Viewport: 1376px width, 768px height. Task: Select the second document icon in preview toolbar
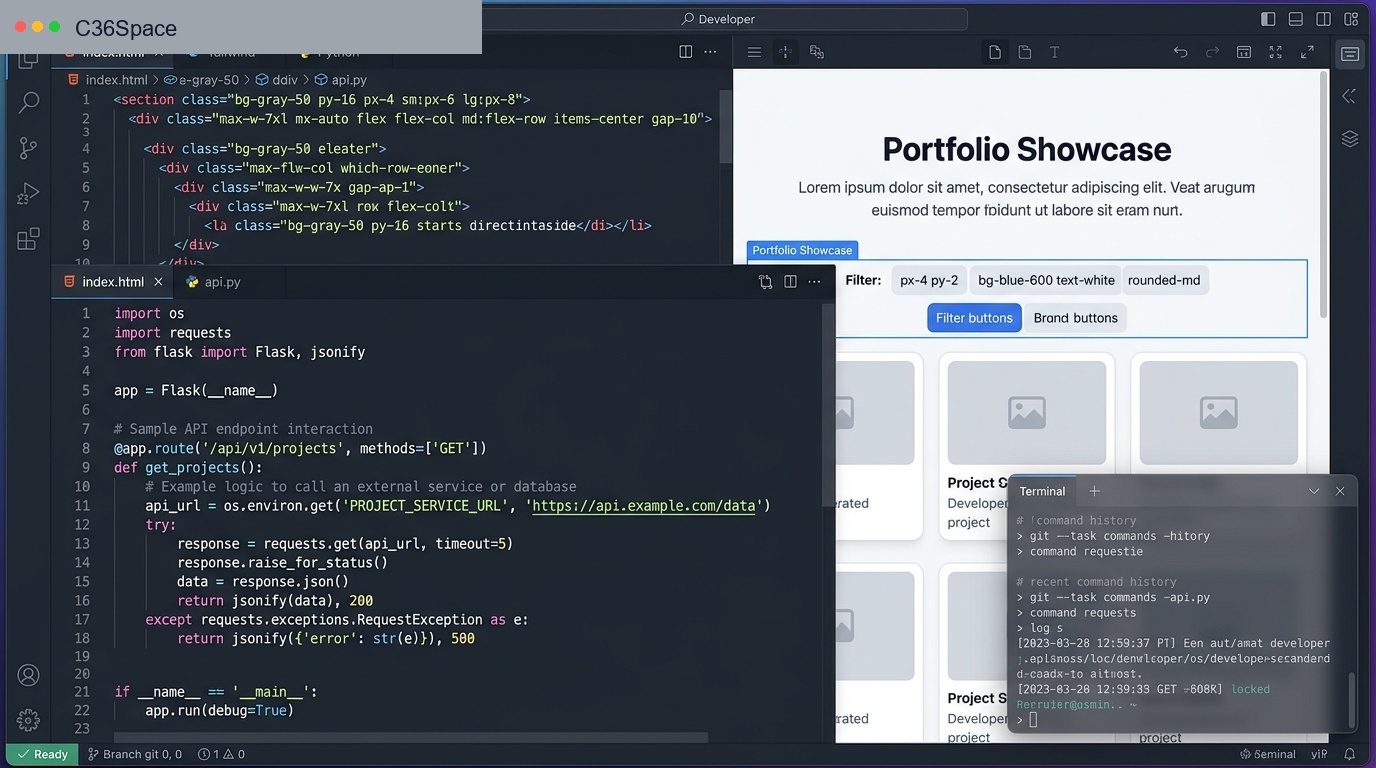click(1025, 52)
